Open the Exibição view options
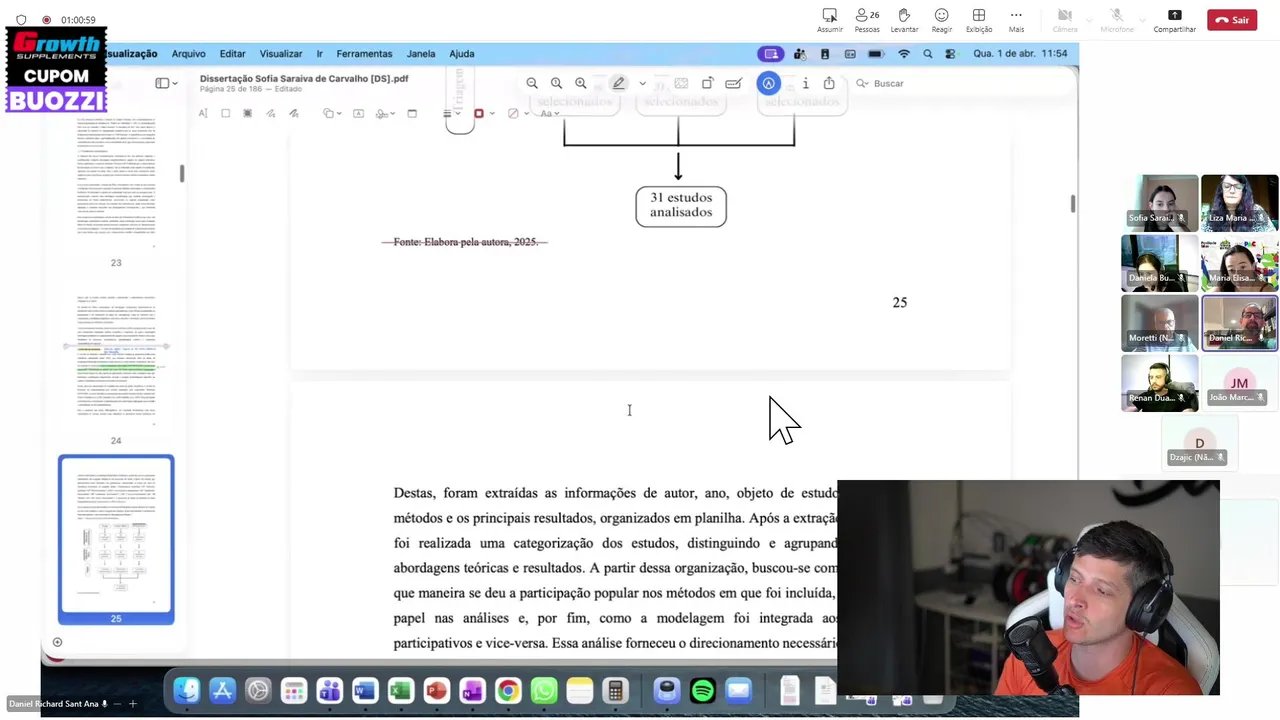1280x720 pixels. [979, 19]
